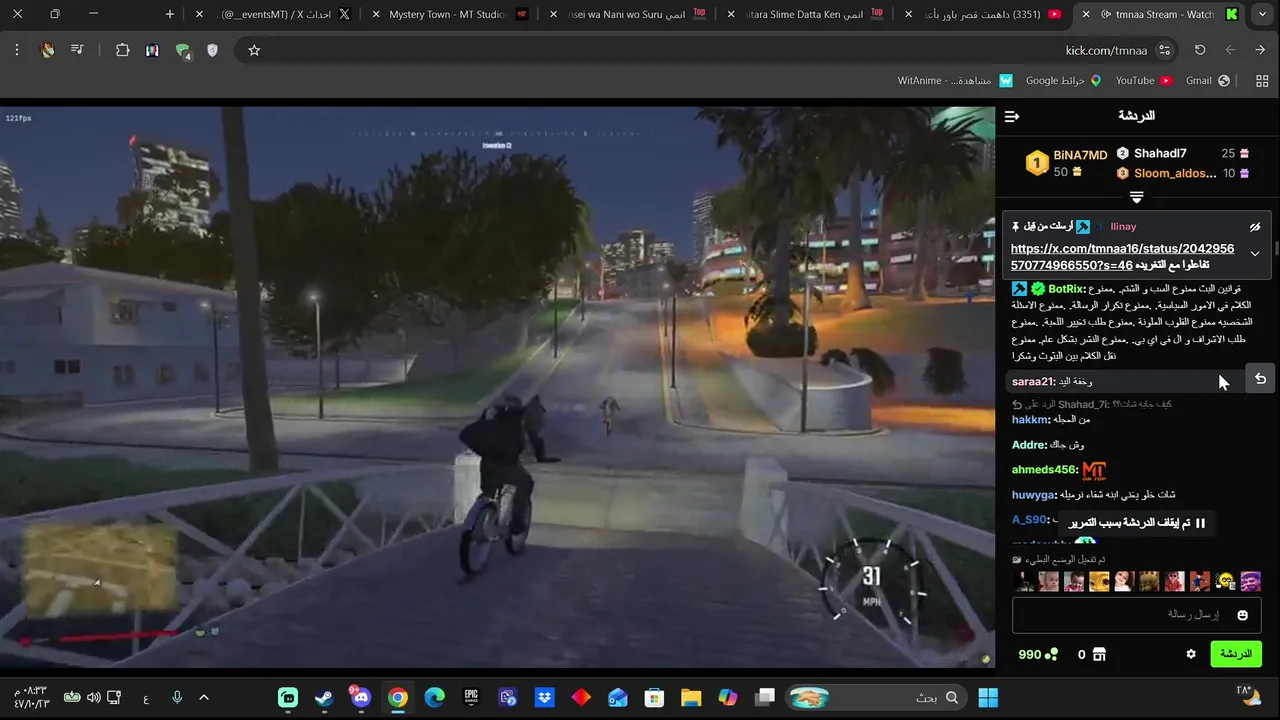Image resolution: width=1280 pixels, height=720 pixels.
Task: Open Chrome profile avatar
Action: [x=47, y=50]
